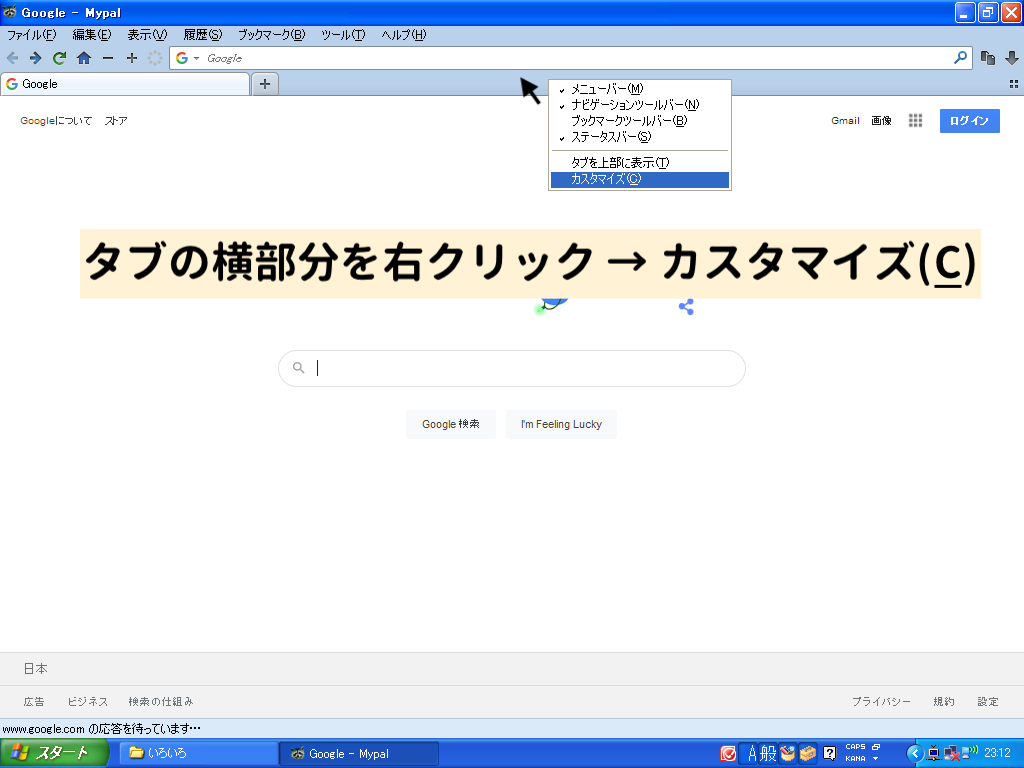Open the IME pad tools icon
Viewport: 1024px width, 768px height.
click(788, 754)
